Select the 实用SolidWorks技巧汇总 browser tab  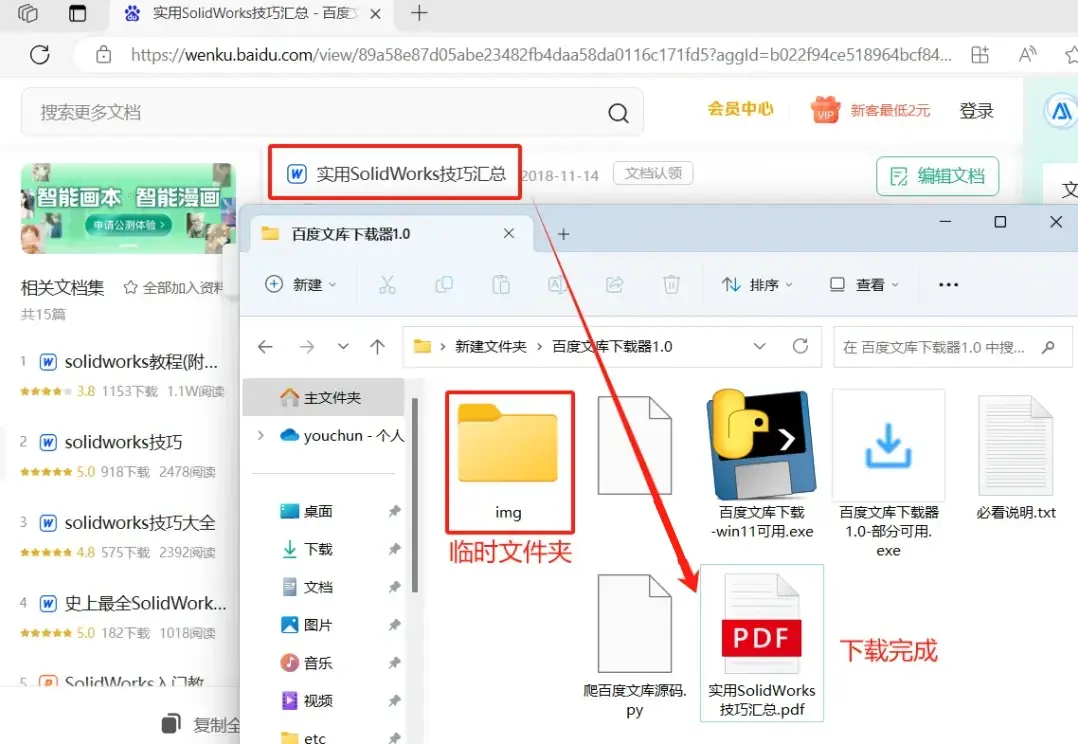(254, 14)
